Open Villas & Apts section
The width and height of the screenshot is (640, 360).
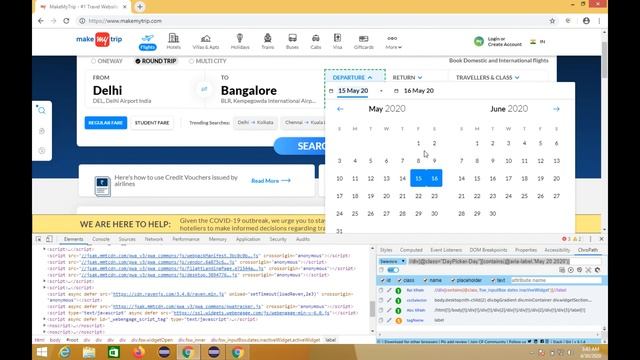[206, 42]
